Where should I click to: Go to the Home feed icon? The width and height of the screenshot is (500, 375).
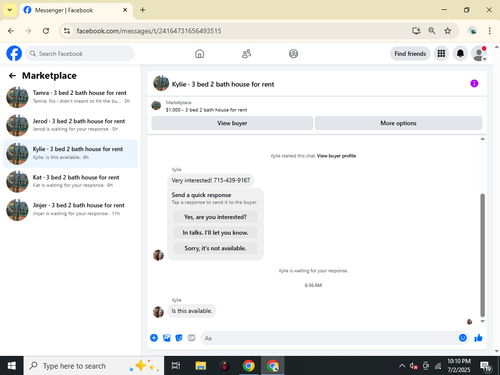tap(199, 54)
